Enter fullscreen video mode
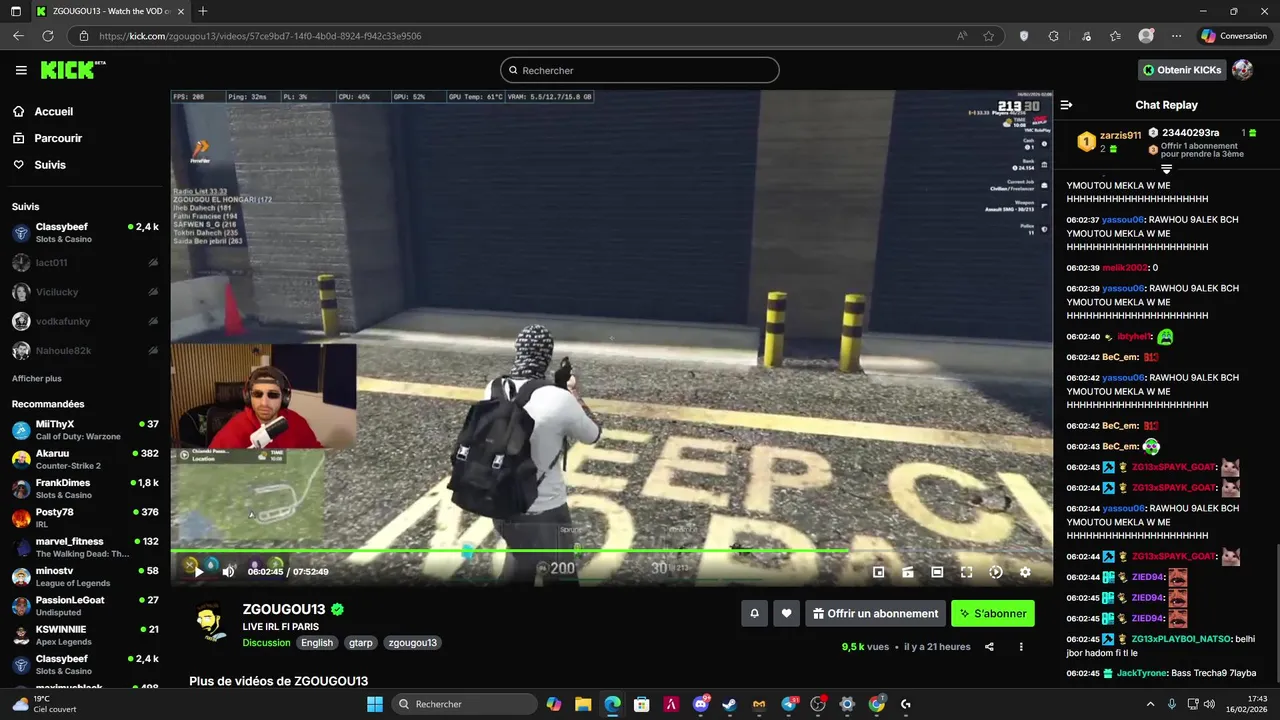Image resolution: width=1280 pixels, height=720 pixels. 966,572
